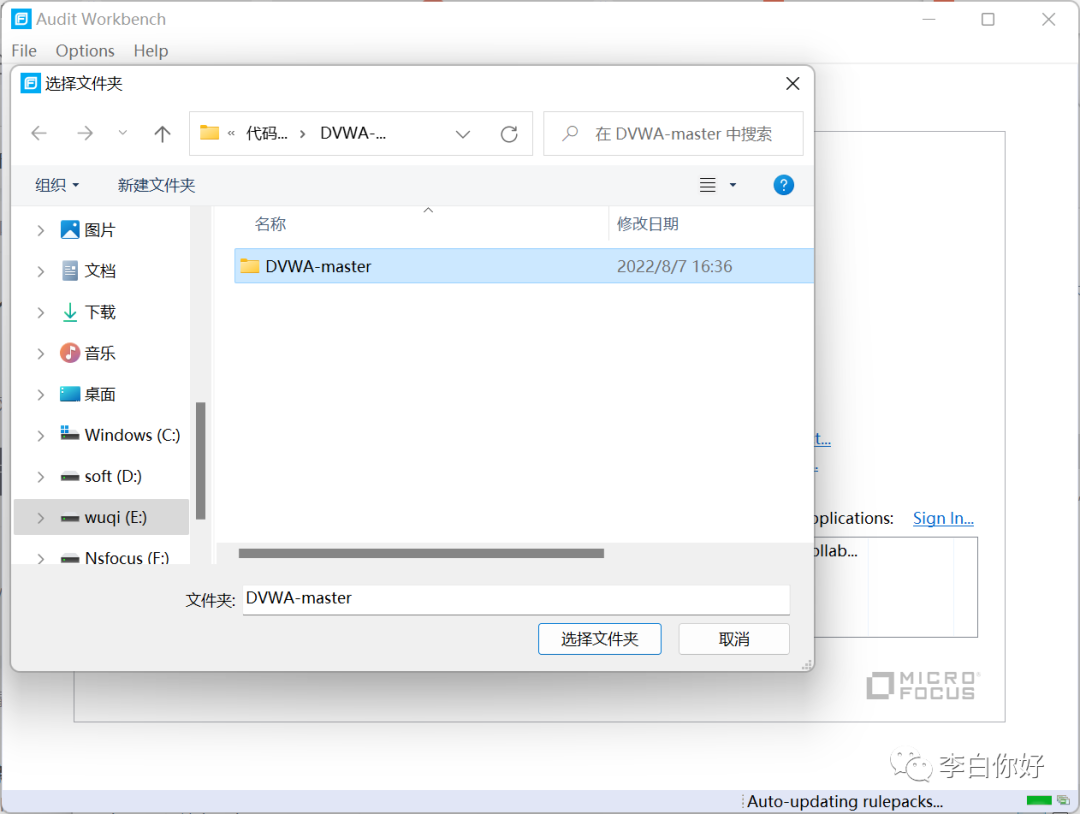Go back with the left arrow
This screenshot has height=814, width=1080.
coord(39,133)
